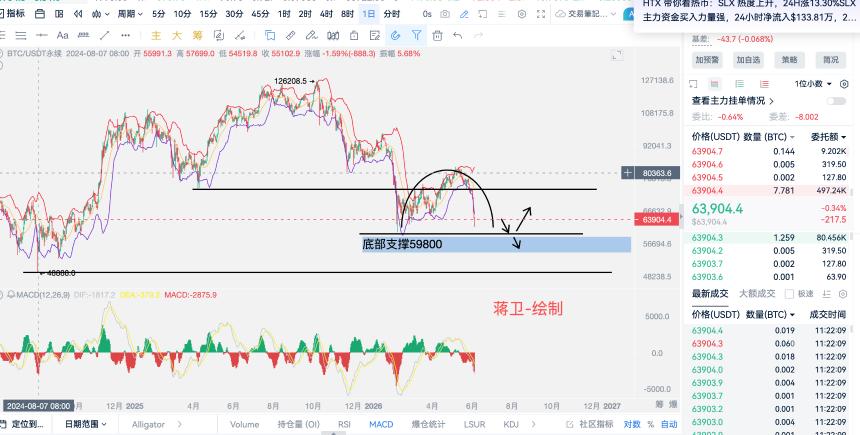Open the 1位小数 decimal precision dropdown
This screenshot has width=860, height=435.
pos(813,84)
